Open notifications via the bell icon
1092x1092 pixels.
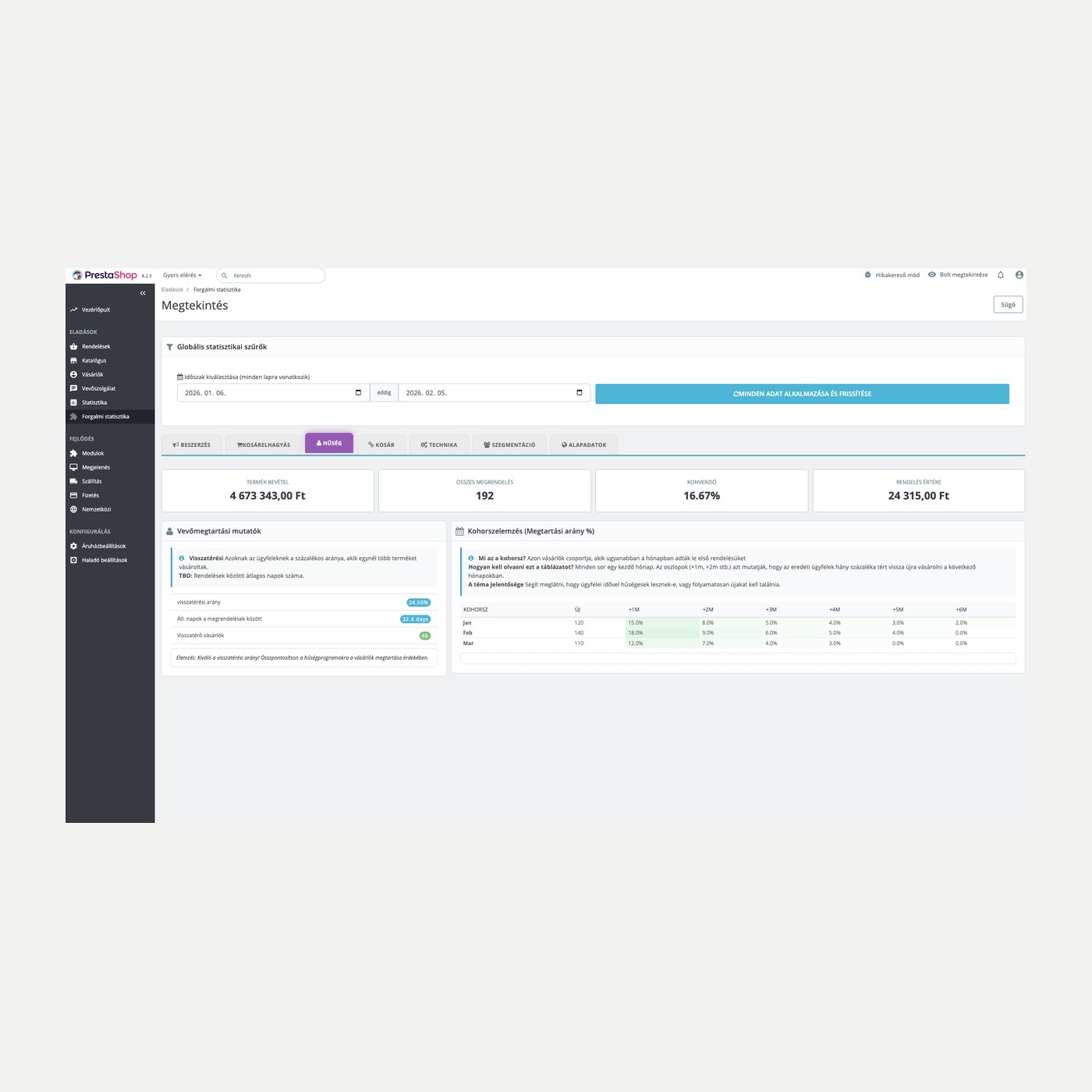(x=1001, y=275)
